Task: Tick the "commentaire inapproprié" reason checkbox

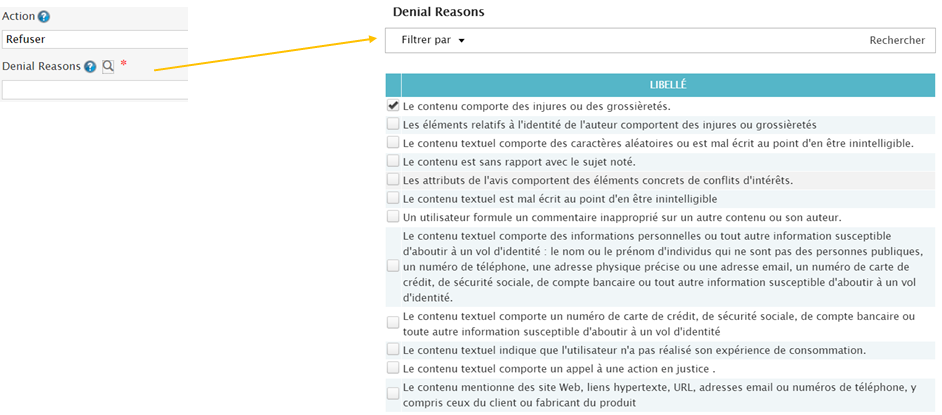Action: [x=393, y=217]
